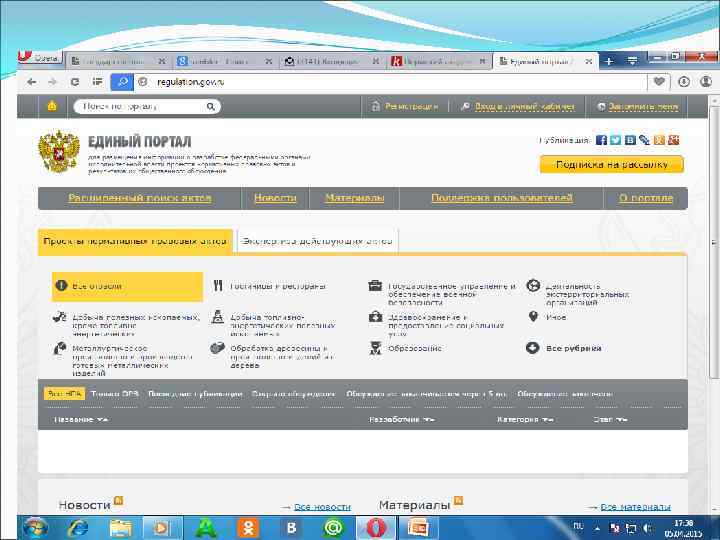This screenshot has height=540, width=720.
Task: Open a new tab with the plus button
Action: pyautogui.click(x=609, y=61)
